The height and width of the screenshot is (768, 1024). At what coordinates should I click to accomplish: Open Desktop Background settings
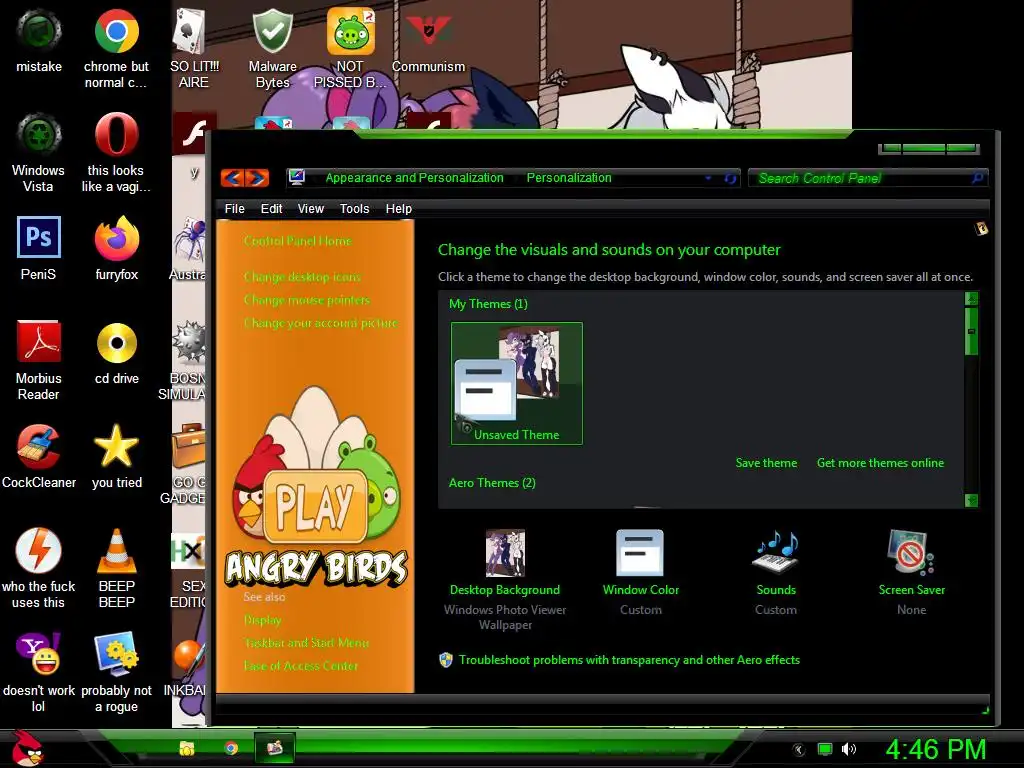[x=505, y=578]
